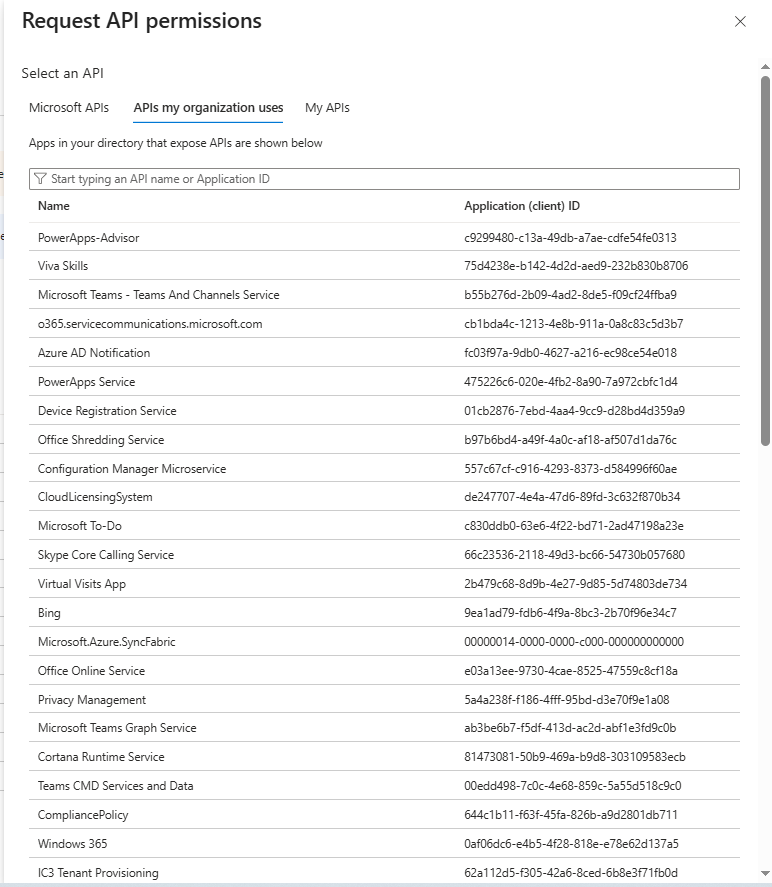Select Microsoft Teams Graph Service
The width and height of the screenshot is (772, 887).
point(117,728)
